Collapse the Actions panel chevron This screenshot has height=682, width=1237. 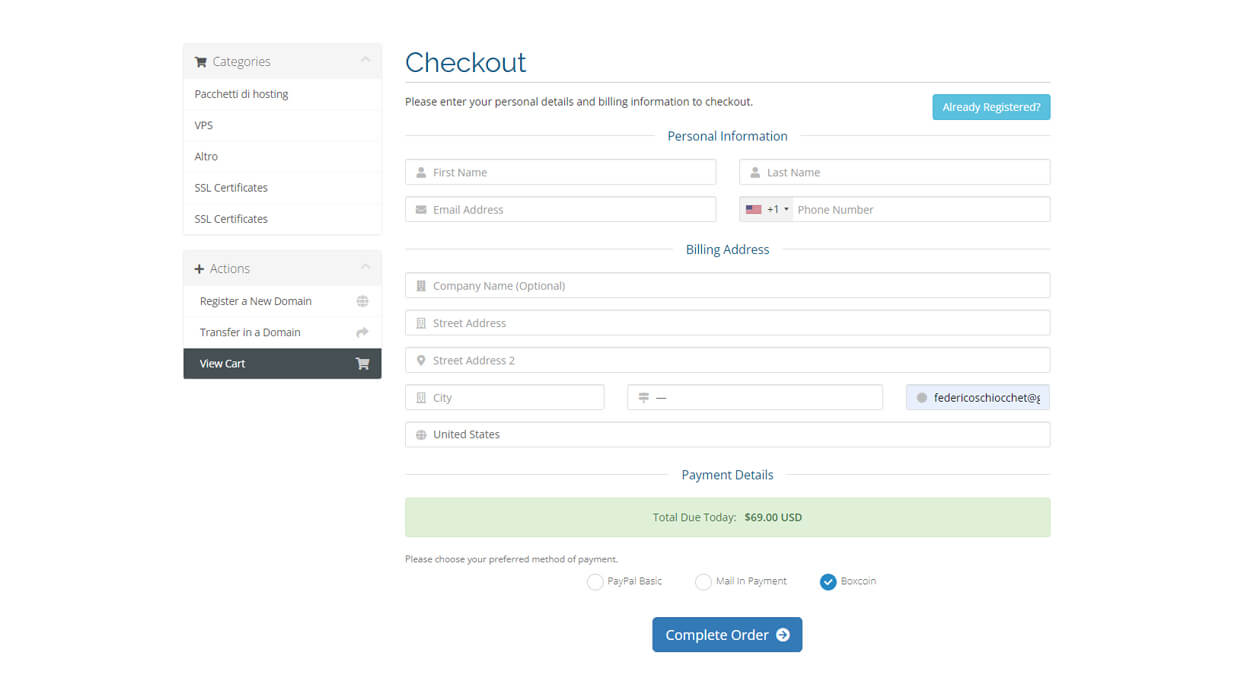tap(365, 268)
